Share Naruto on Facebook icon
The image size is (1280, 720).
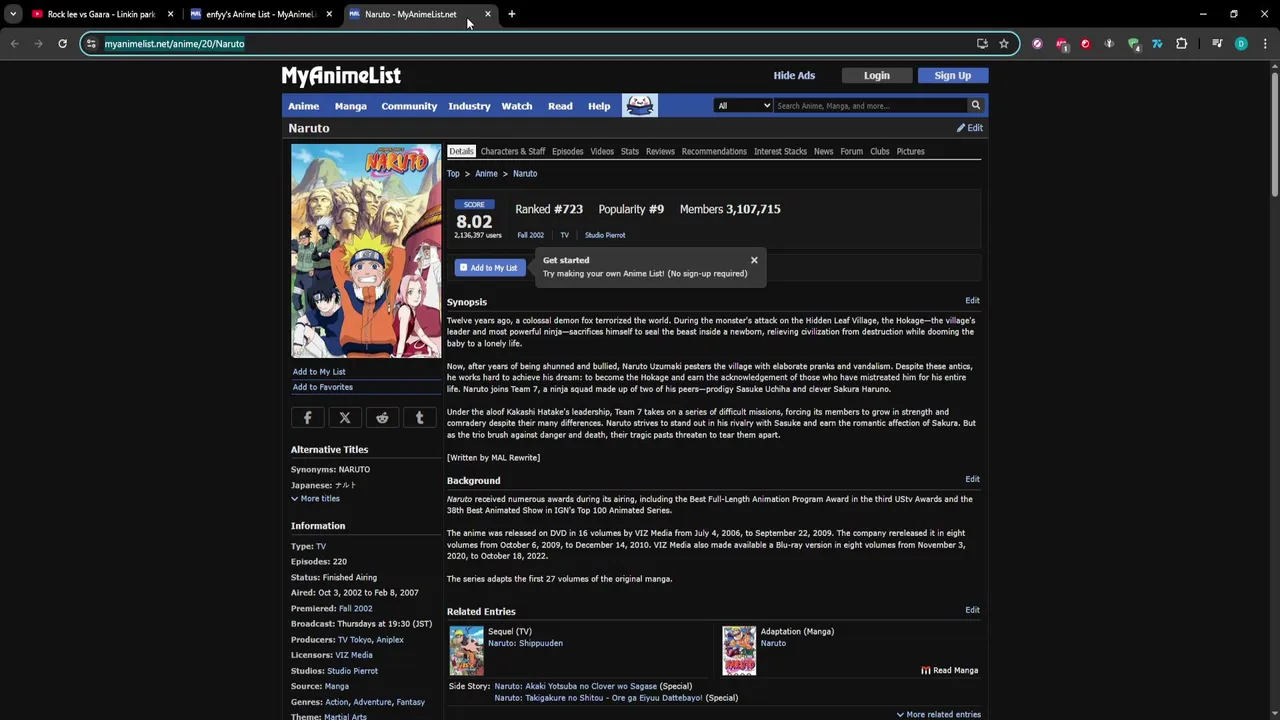click(x=308, y=418)
